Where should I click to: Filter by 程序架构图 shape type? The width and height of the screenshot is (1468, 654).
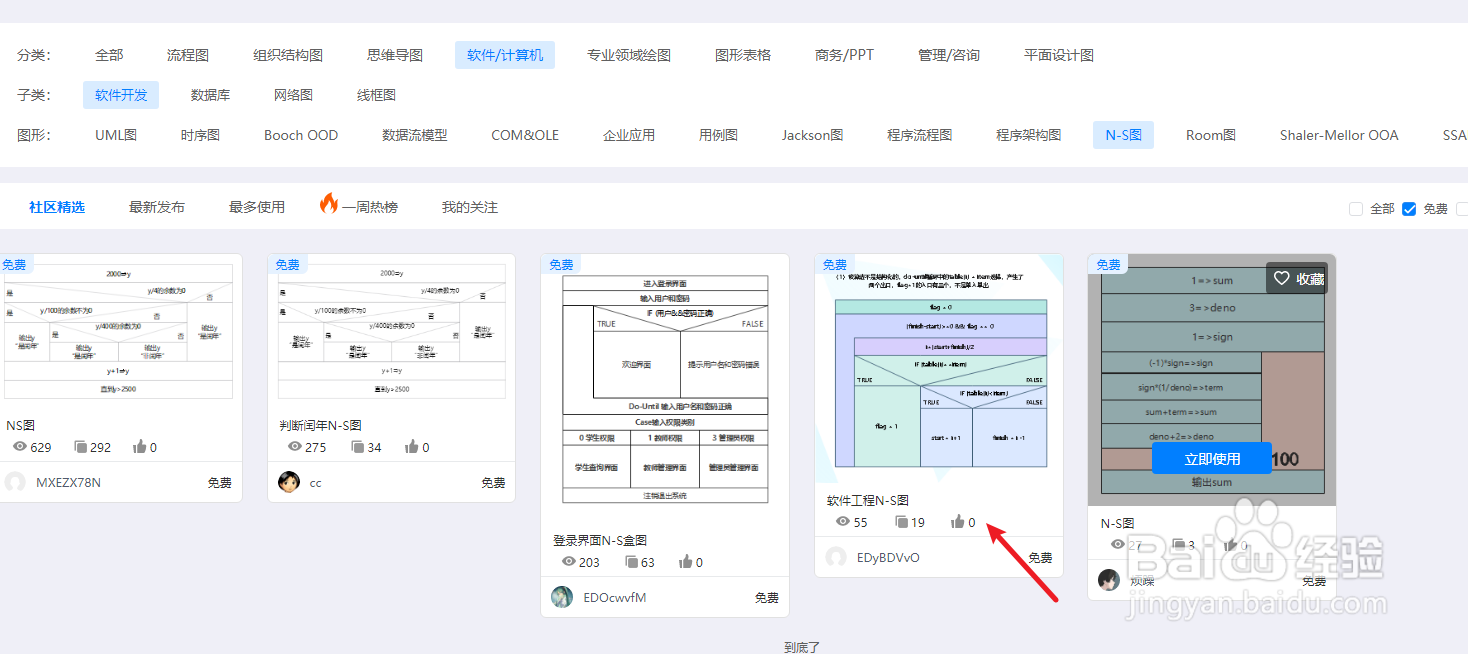click(x=1029, y=135)
